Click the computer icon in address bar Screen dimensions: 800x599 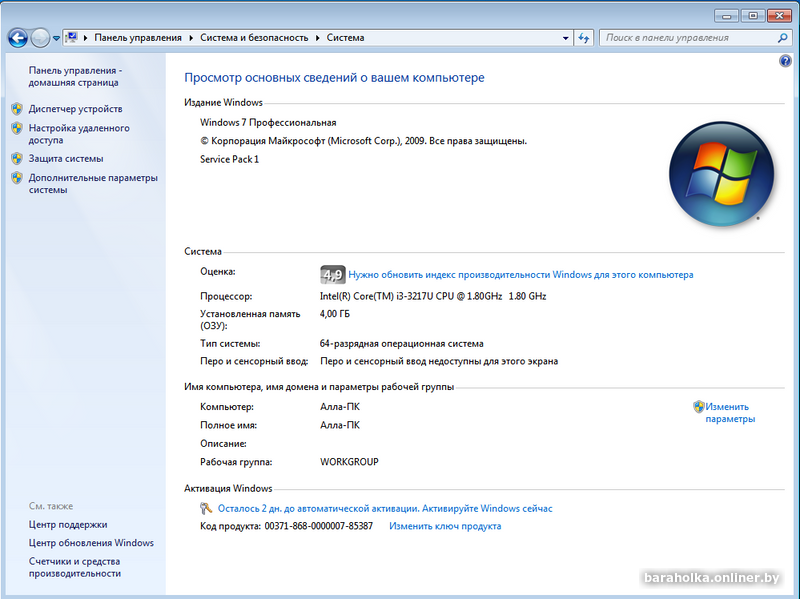(x=72, y=38)
